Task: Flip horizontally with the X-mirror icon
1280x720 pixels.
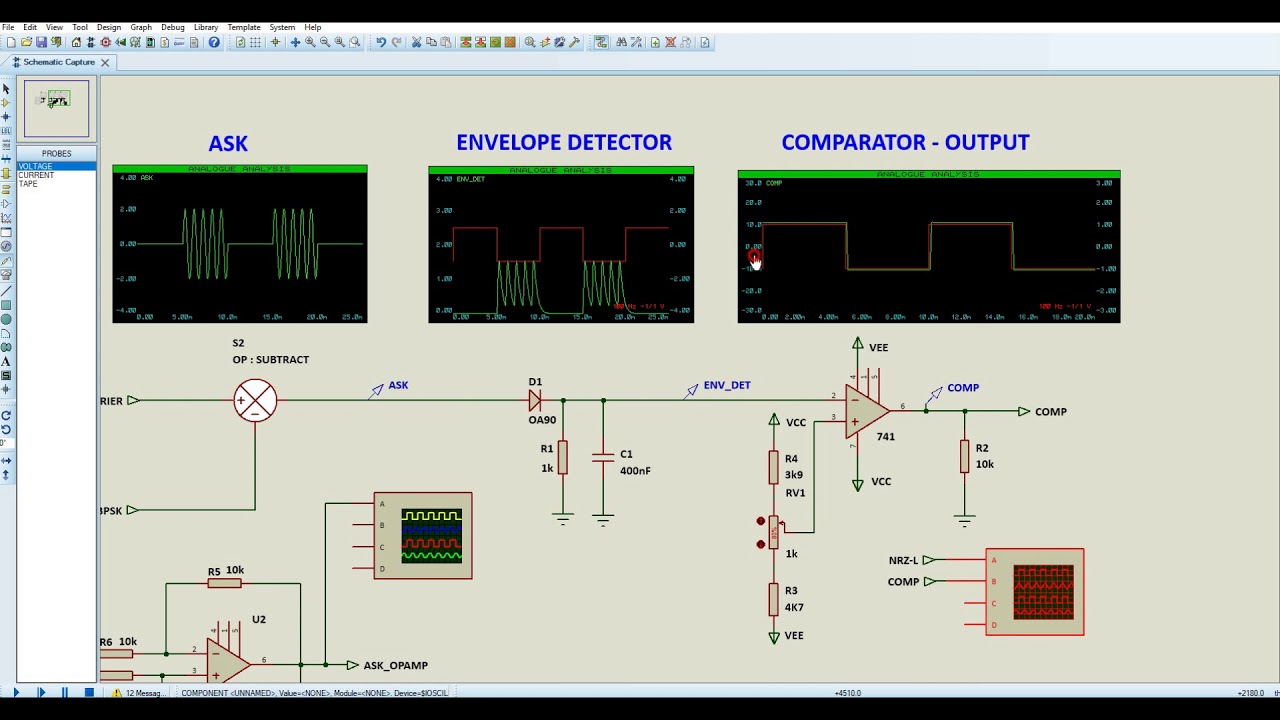Action: click(6, 461)
